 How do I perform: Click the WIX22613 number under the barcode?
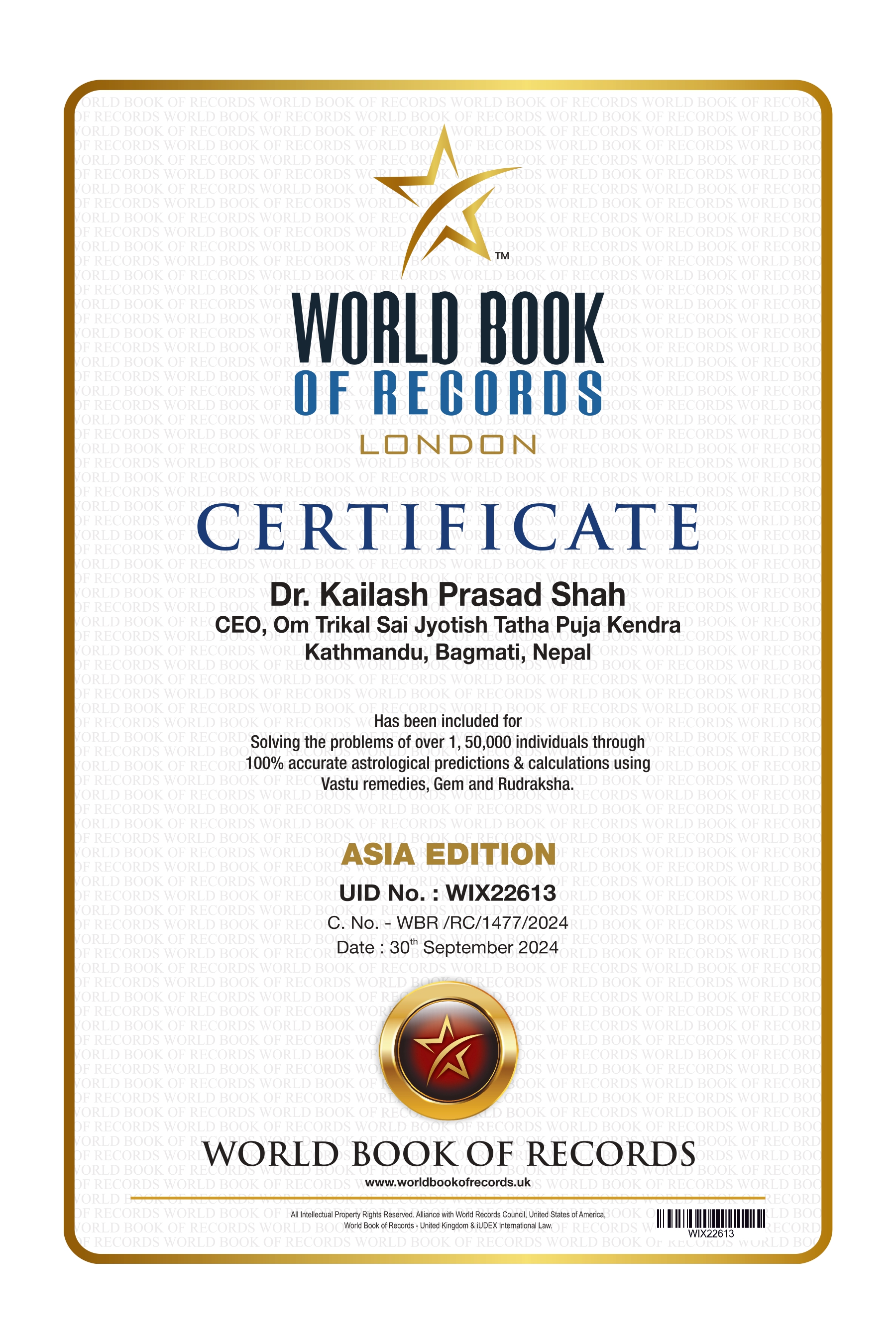710,1233
